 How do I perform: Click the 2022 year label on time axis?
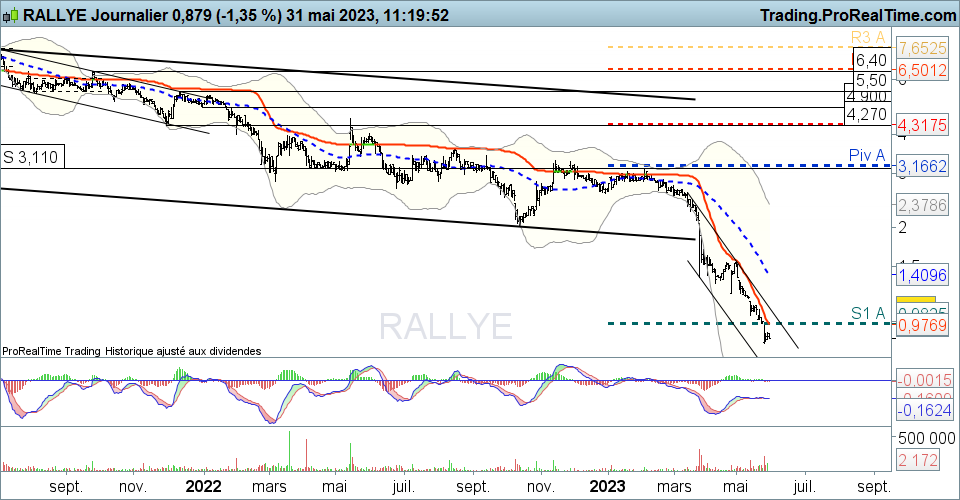pyautogui.click(x=203, y=487)
